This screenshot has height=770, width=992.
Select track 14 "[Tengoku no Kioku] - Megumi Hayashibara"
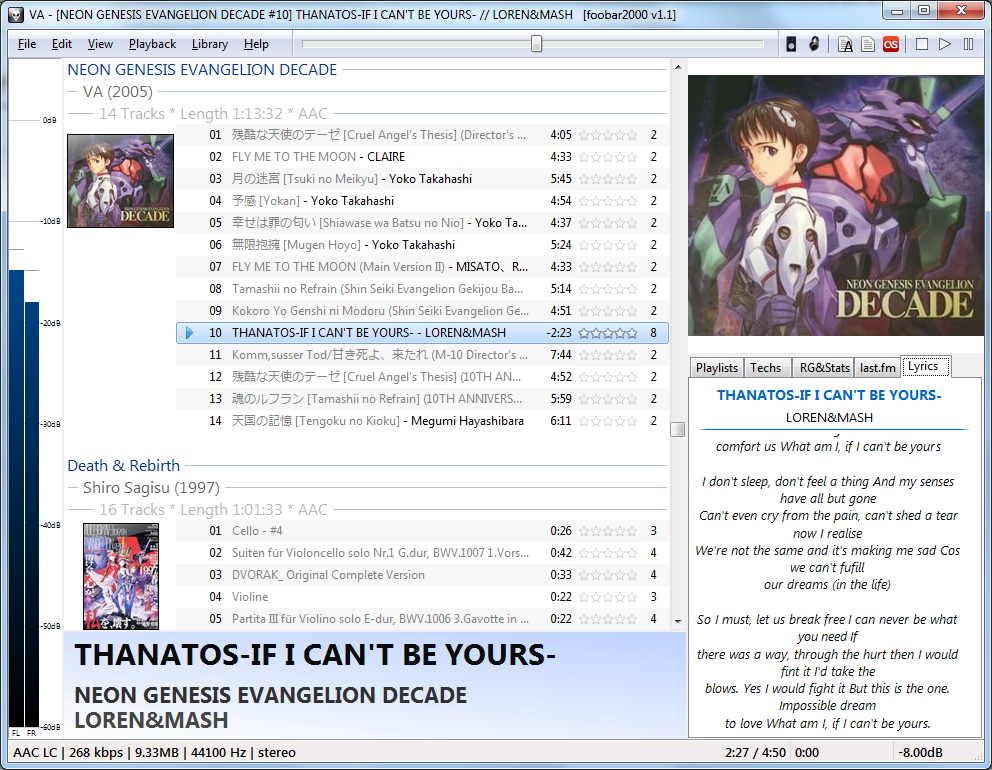click(x=422, y=421)
